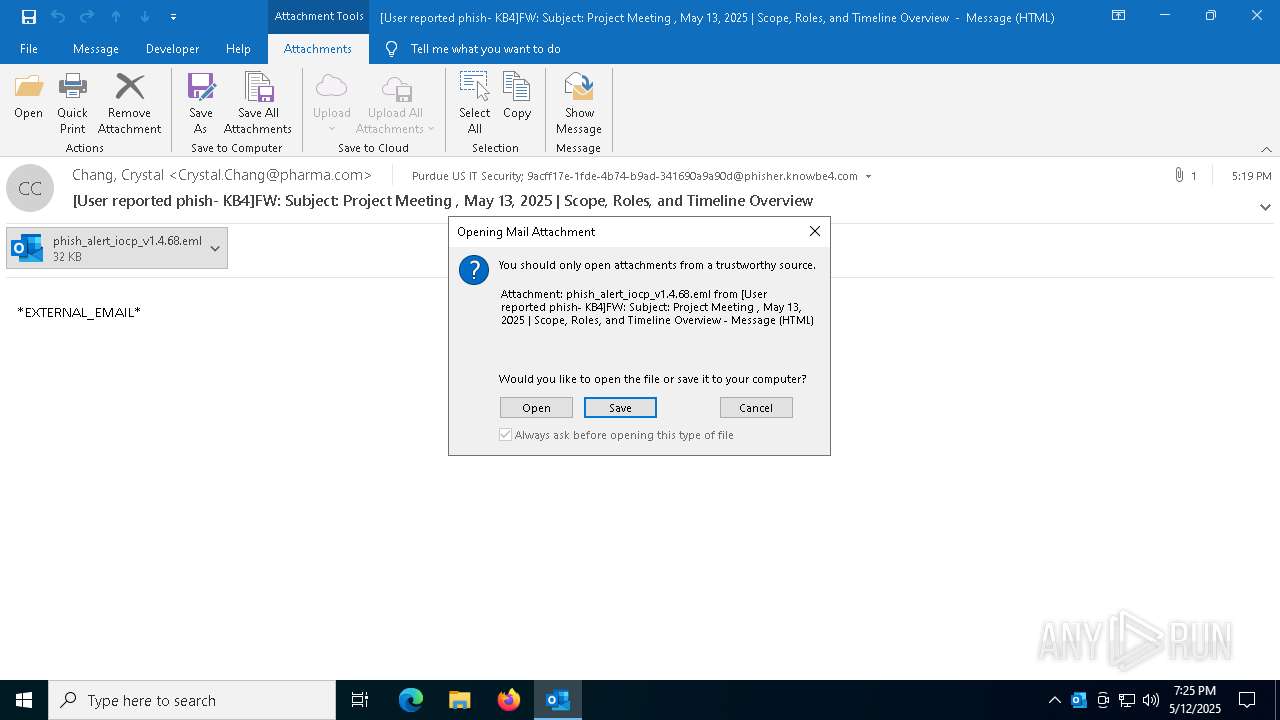Show hidden system tray icons
This screenshot has height=720, width=1280.
pyautogui.click(x=1054, y=700)
